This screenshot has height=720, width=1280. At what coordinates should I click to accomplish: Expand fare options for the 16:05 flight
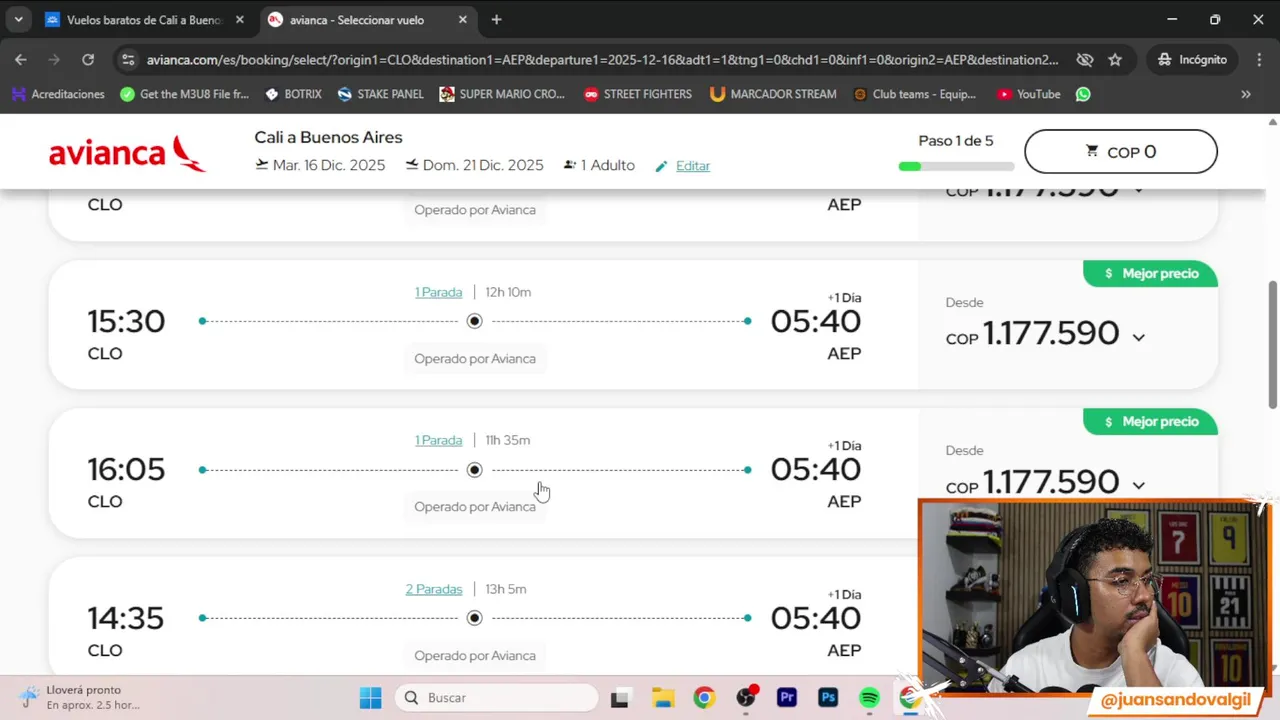point(1138,485)
